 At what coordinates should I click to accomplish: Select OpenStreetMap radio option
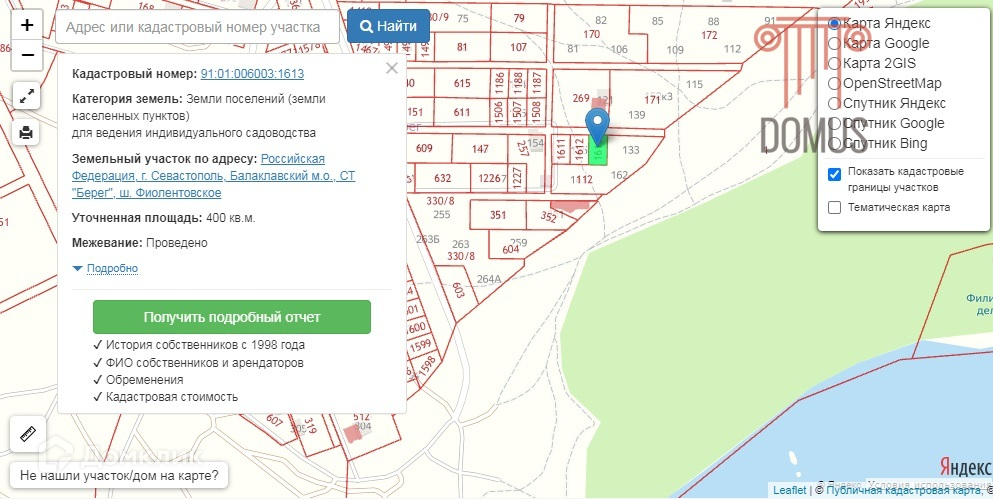click(835, 84)
